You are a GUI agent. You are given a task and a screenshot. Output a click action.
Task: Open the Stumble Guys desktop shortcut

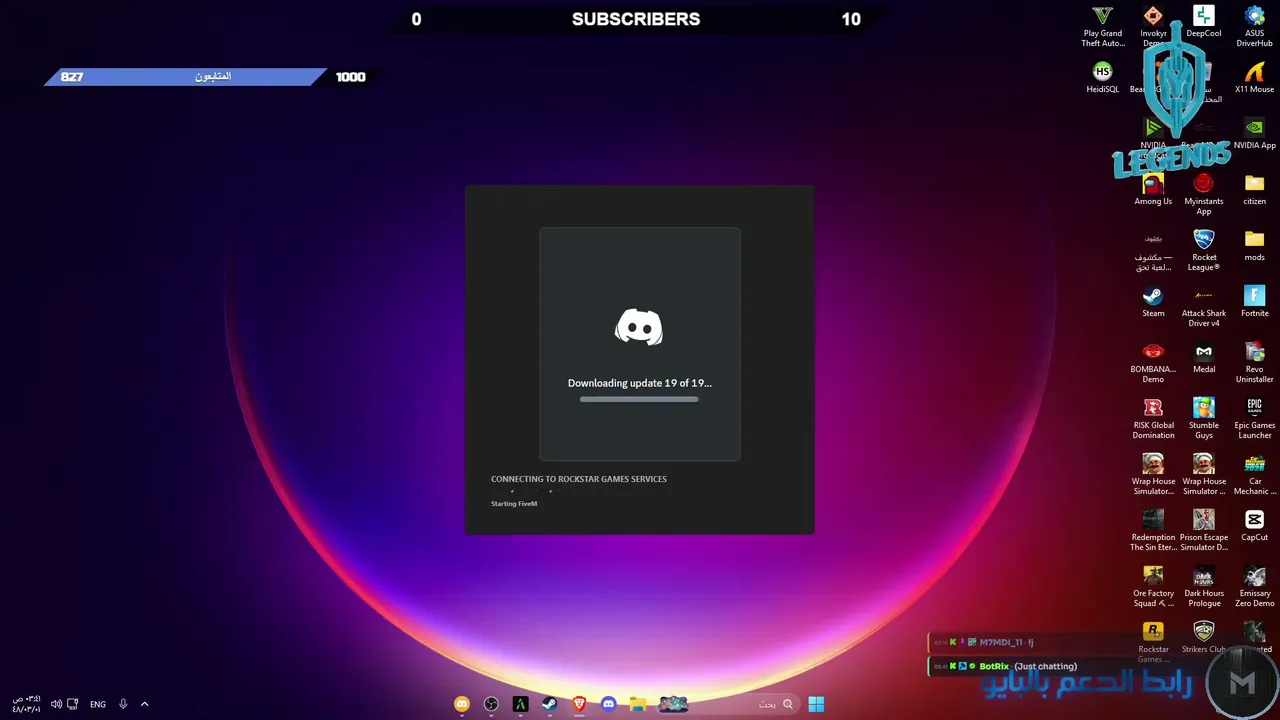pyautogui.click(x=1204, y=418)
